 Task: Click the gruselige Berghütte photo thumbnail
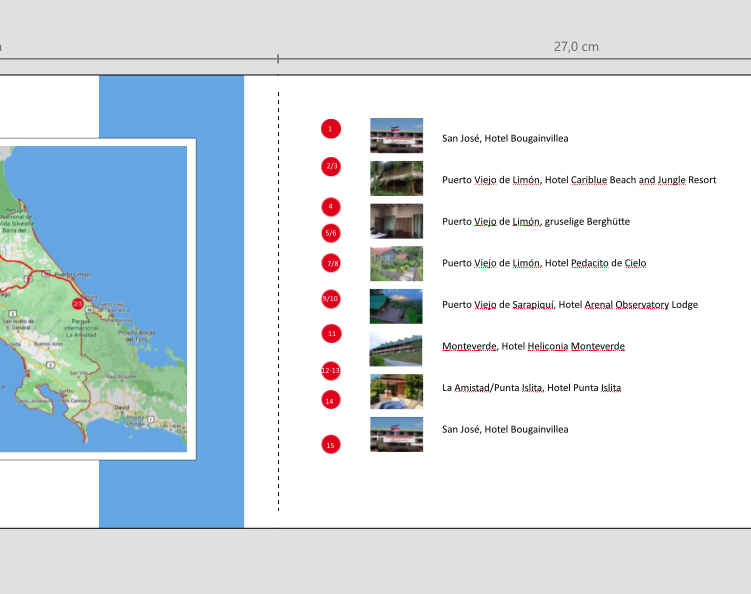396,221
